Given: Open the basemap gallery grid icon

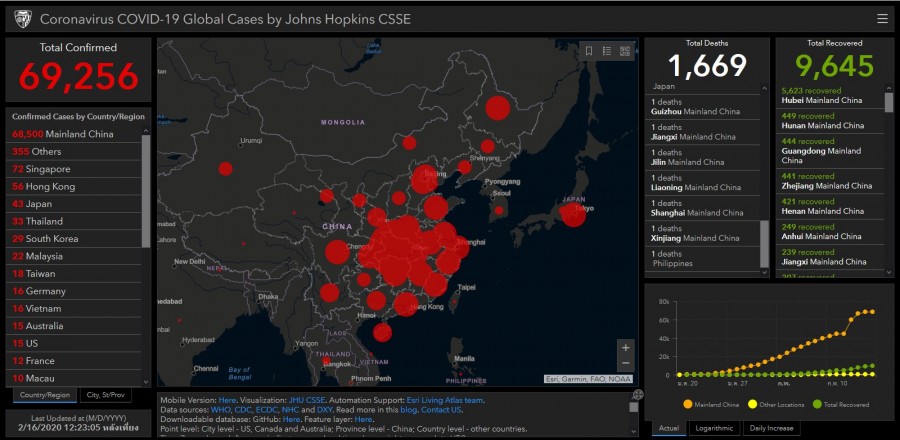Looking at the screenshot, I should click(x=625, y=51).
